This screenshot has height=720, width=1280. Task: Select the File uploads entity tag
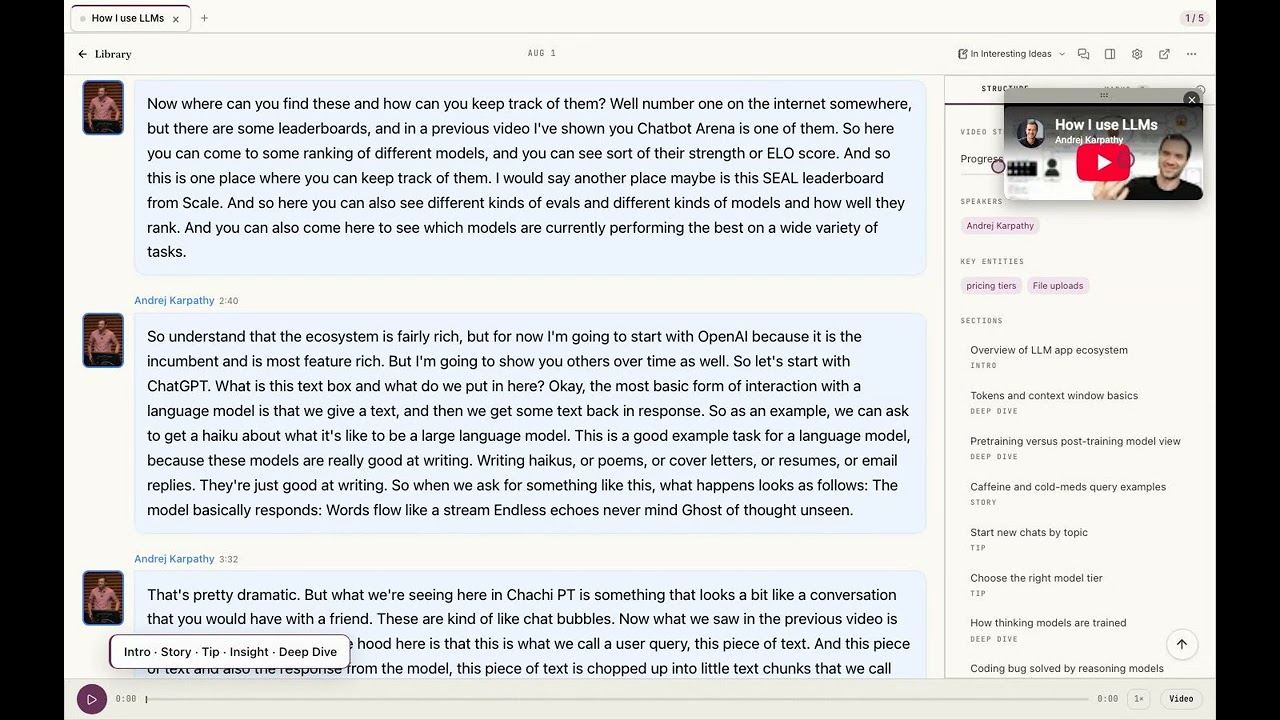point(1058,286)
